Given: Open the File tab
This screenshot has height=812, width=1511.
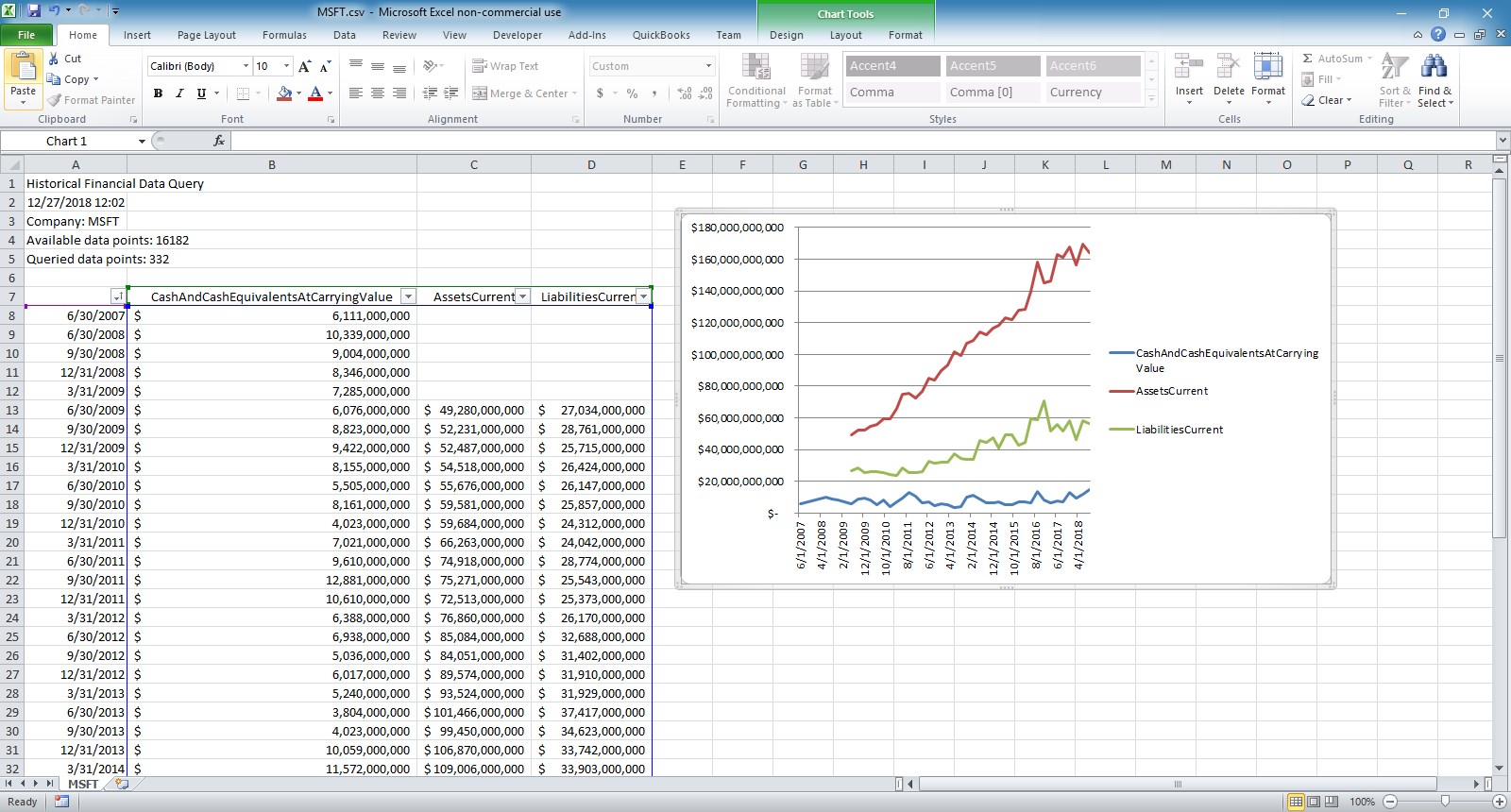Looking at the screenshot, I should (26, 35).
